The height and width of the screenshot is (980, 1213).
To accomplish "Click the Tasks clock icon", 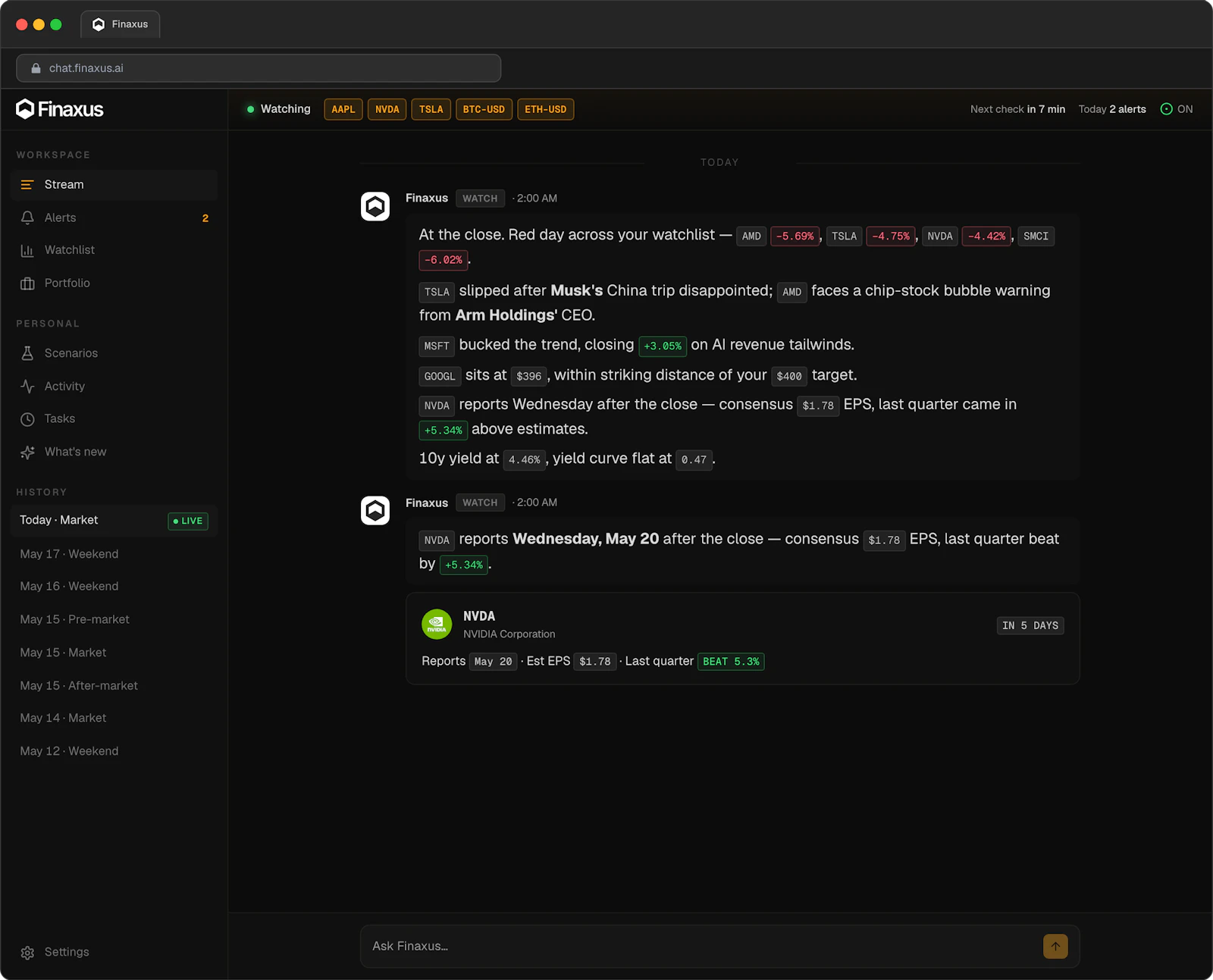I will [x=27, y=419].
